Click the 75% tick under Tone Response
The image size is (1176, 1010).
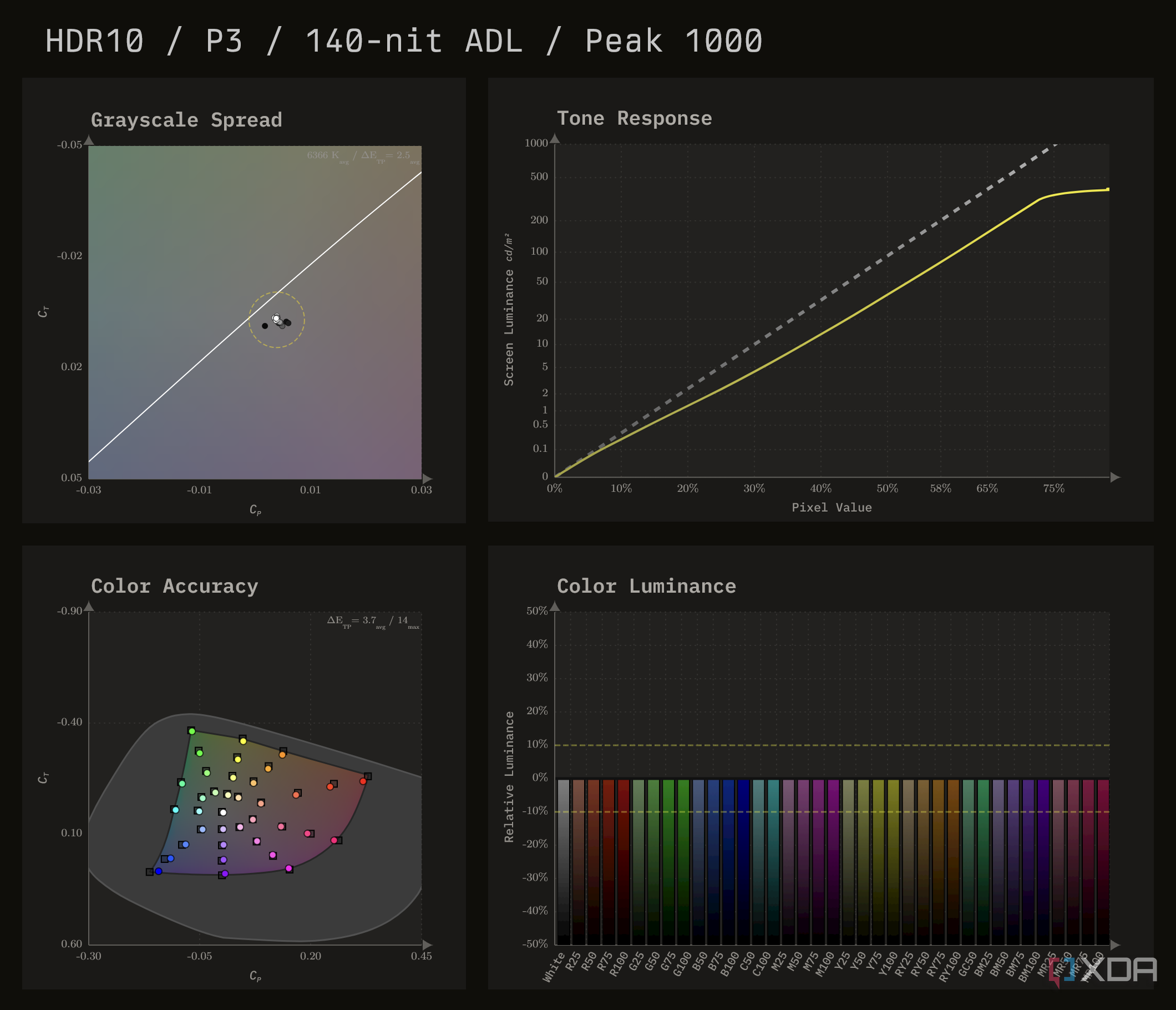(1053, 488)
